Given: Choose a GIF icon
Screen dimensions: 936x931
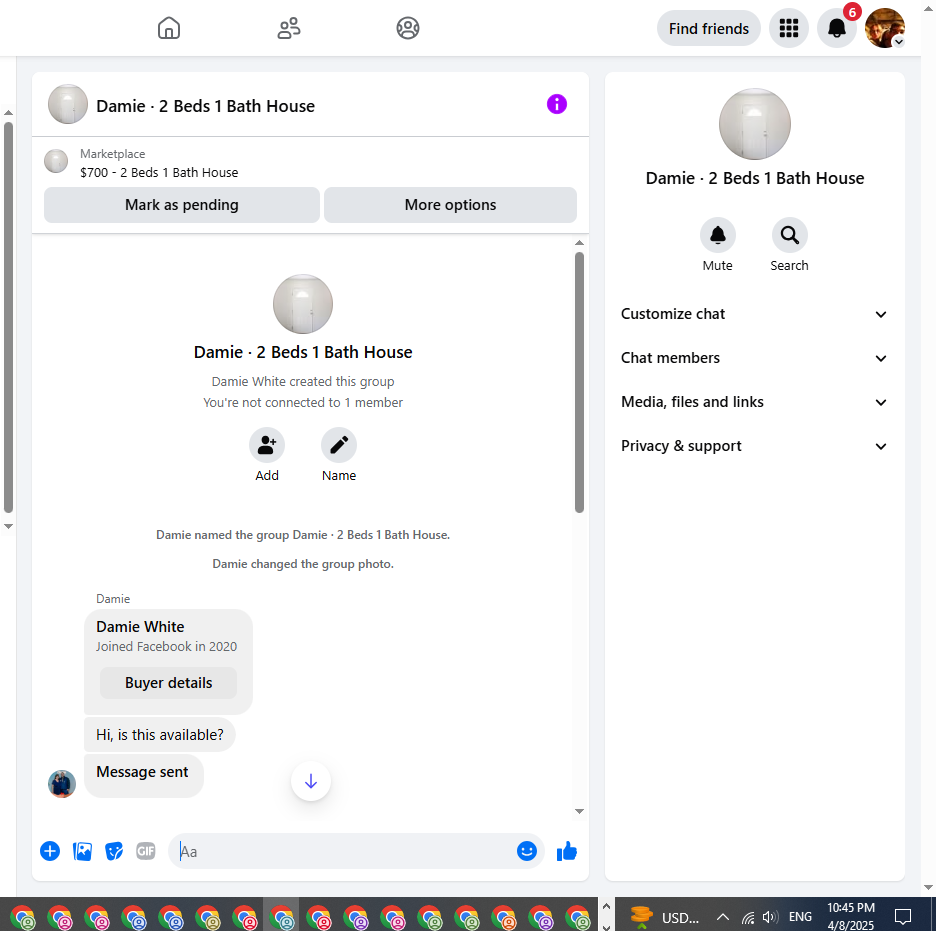Looking at the screenshot, I should tap(146, 851).
